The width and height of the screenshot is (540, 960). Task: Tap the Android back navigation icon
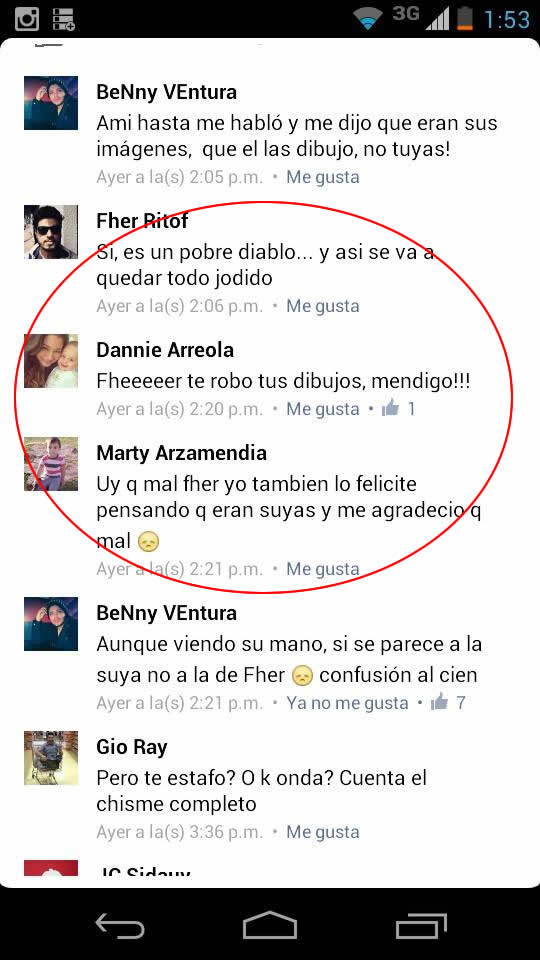tap(119, 925)
